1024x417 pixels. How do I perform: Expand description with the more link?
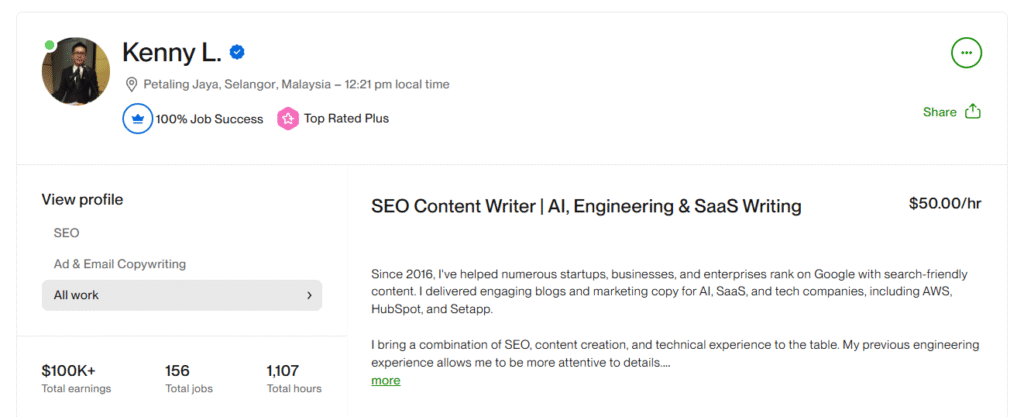385,380
